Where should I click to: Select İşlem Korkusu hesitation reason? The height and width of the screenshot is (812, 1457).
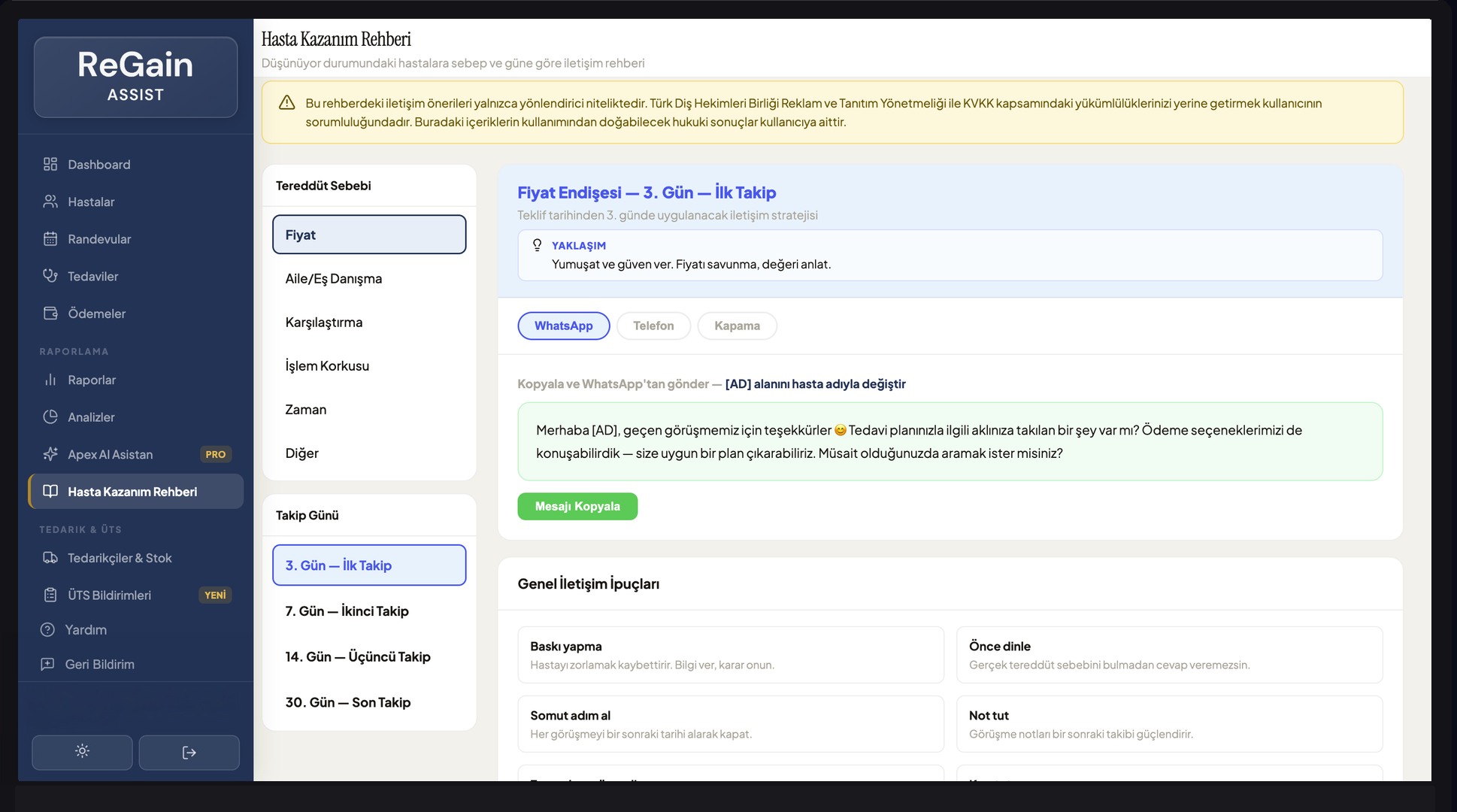point(327,366)
